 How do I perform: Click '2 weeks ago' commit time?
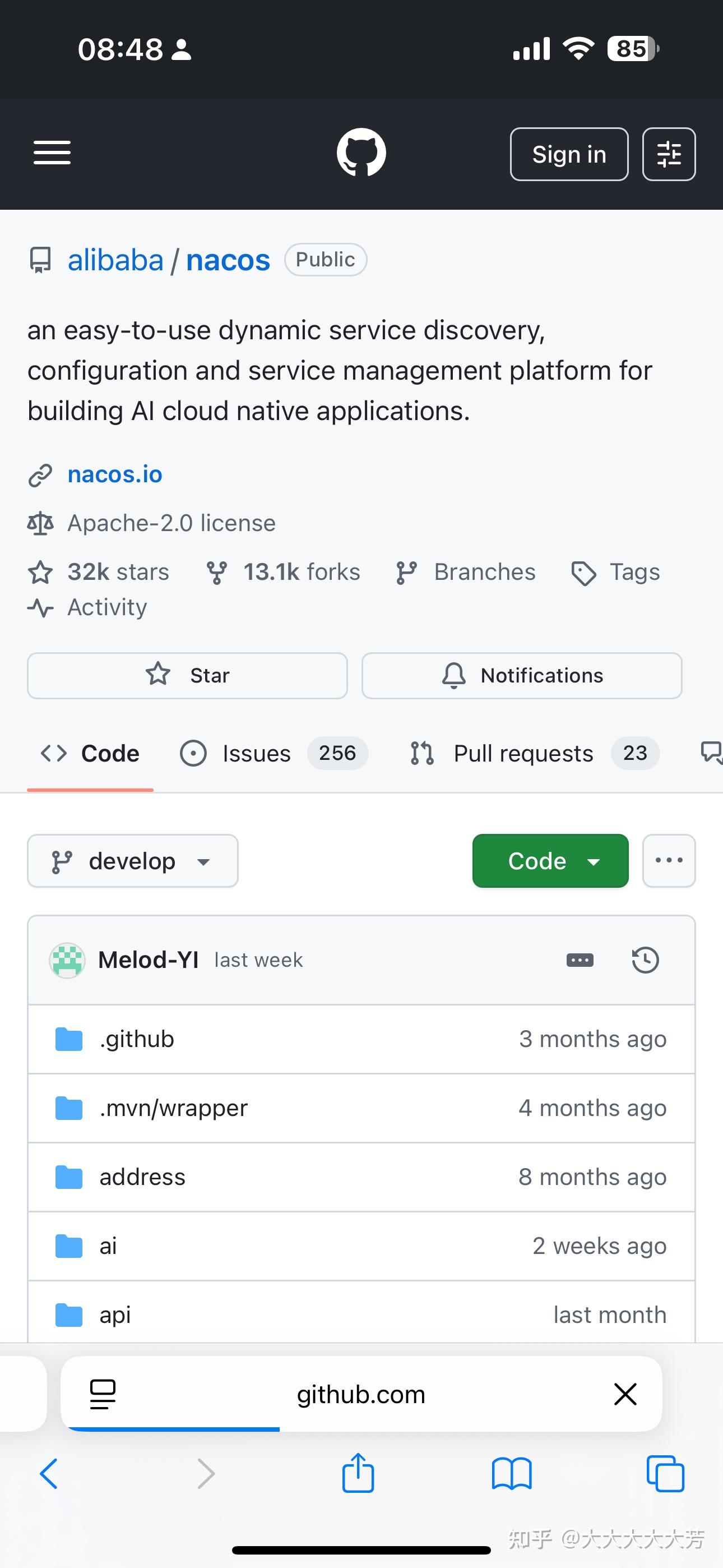click(x=600, y=1246)
